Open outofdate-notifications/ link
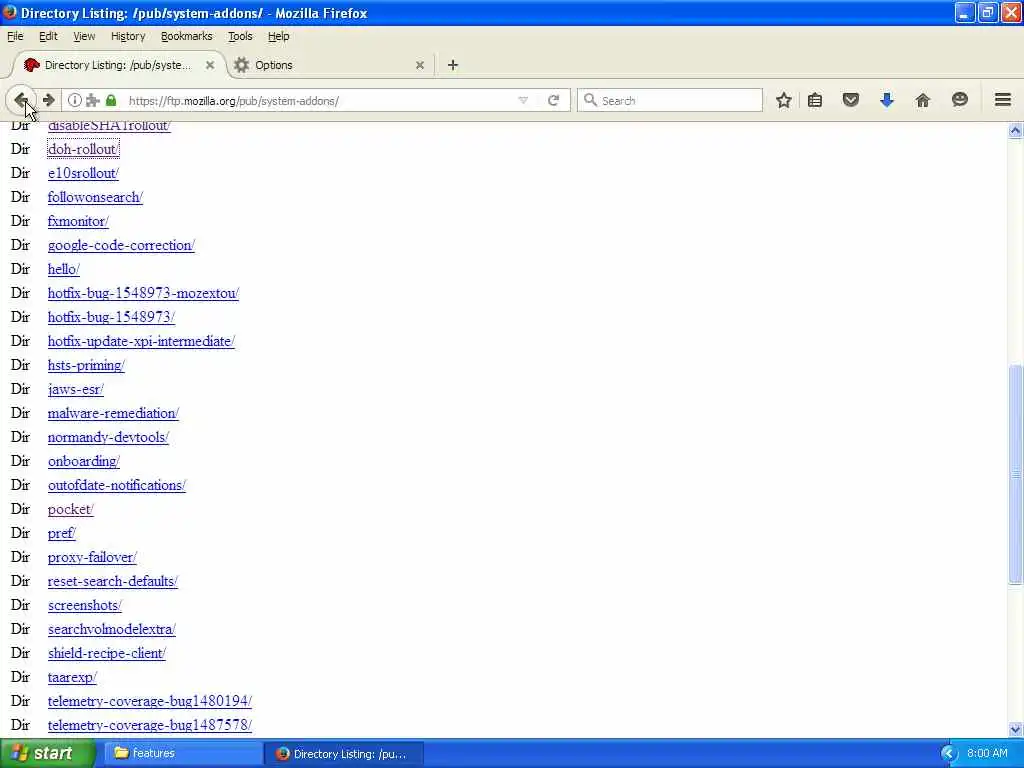1024x768 pixels. click(117, 485)
